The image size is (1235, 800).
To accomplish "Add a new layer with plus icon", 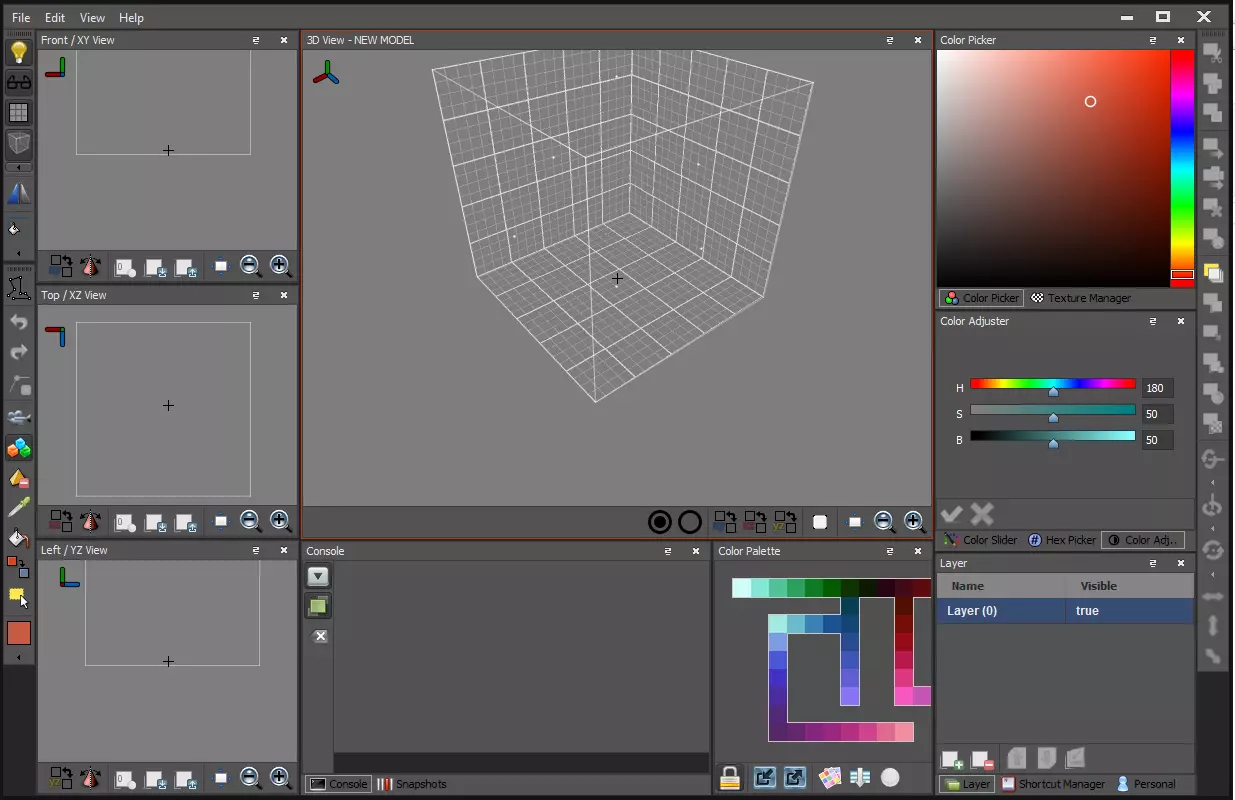I will [x=951, y=760].
